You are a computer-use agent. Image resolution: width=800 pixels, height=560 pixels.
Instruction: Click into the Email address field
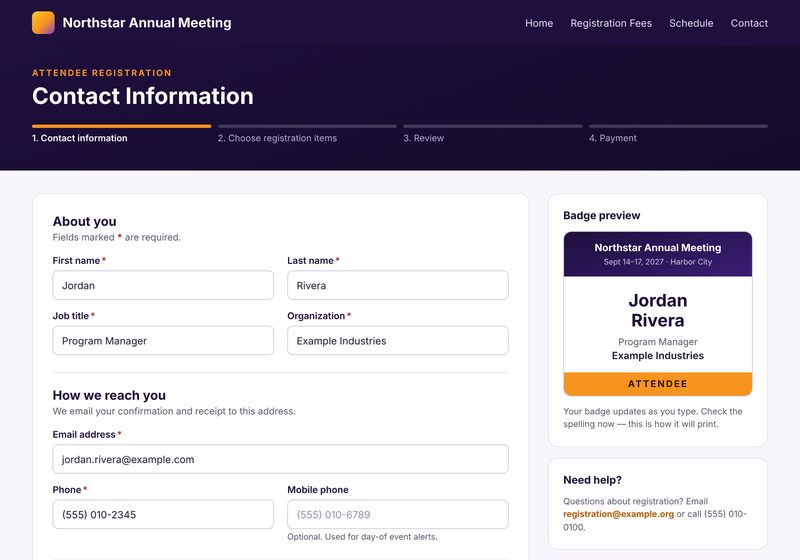pos(281,459)
